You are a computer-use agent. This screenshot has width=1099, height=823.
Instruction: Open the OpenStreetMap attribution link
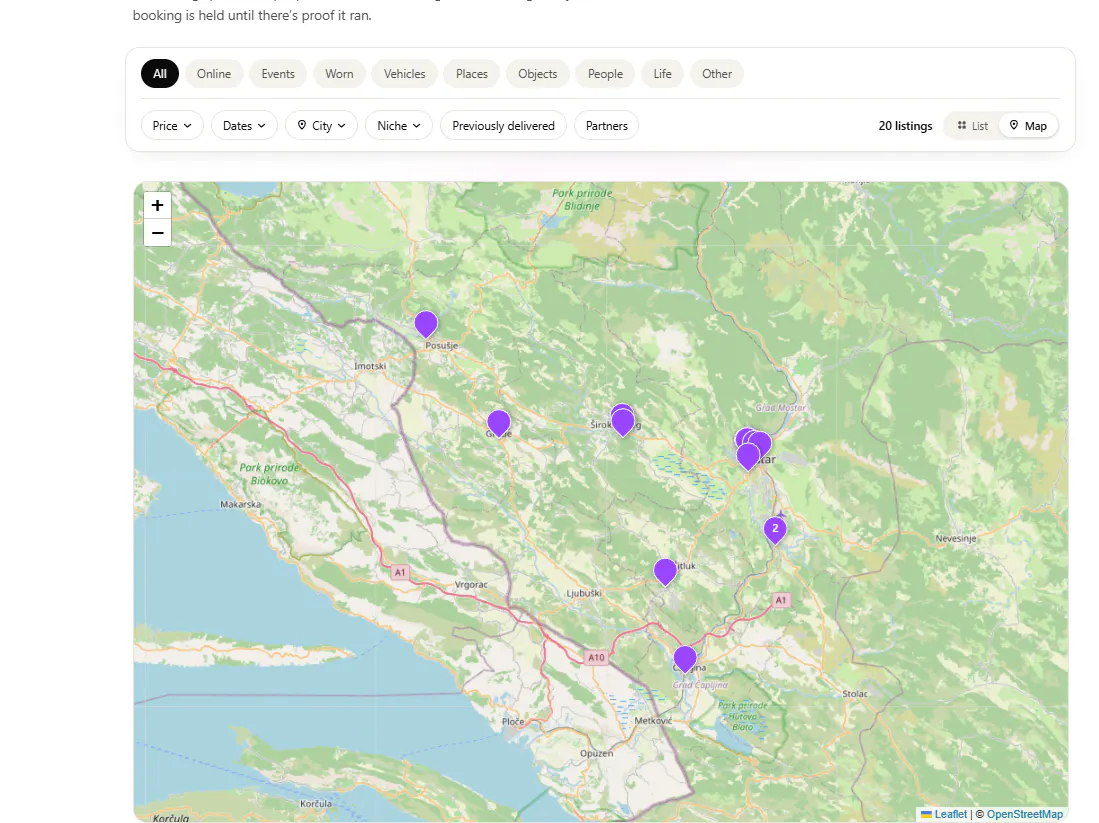click(x=1025, y=814)
